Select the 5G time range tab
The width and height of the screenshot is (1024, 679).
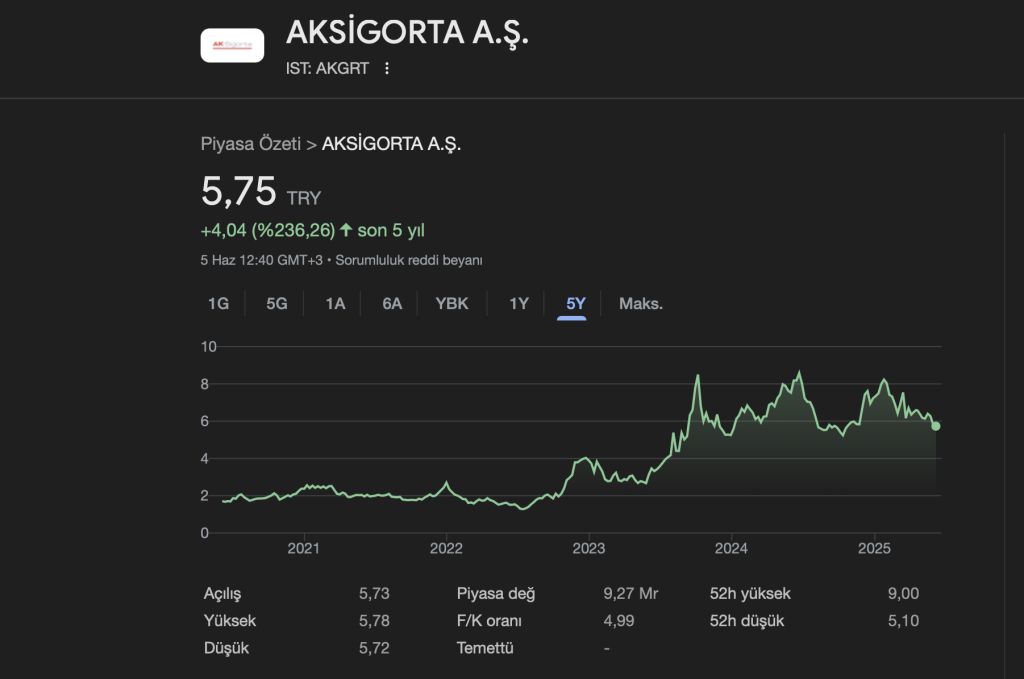click(277, 303)
